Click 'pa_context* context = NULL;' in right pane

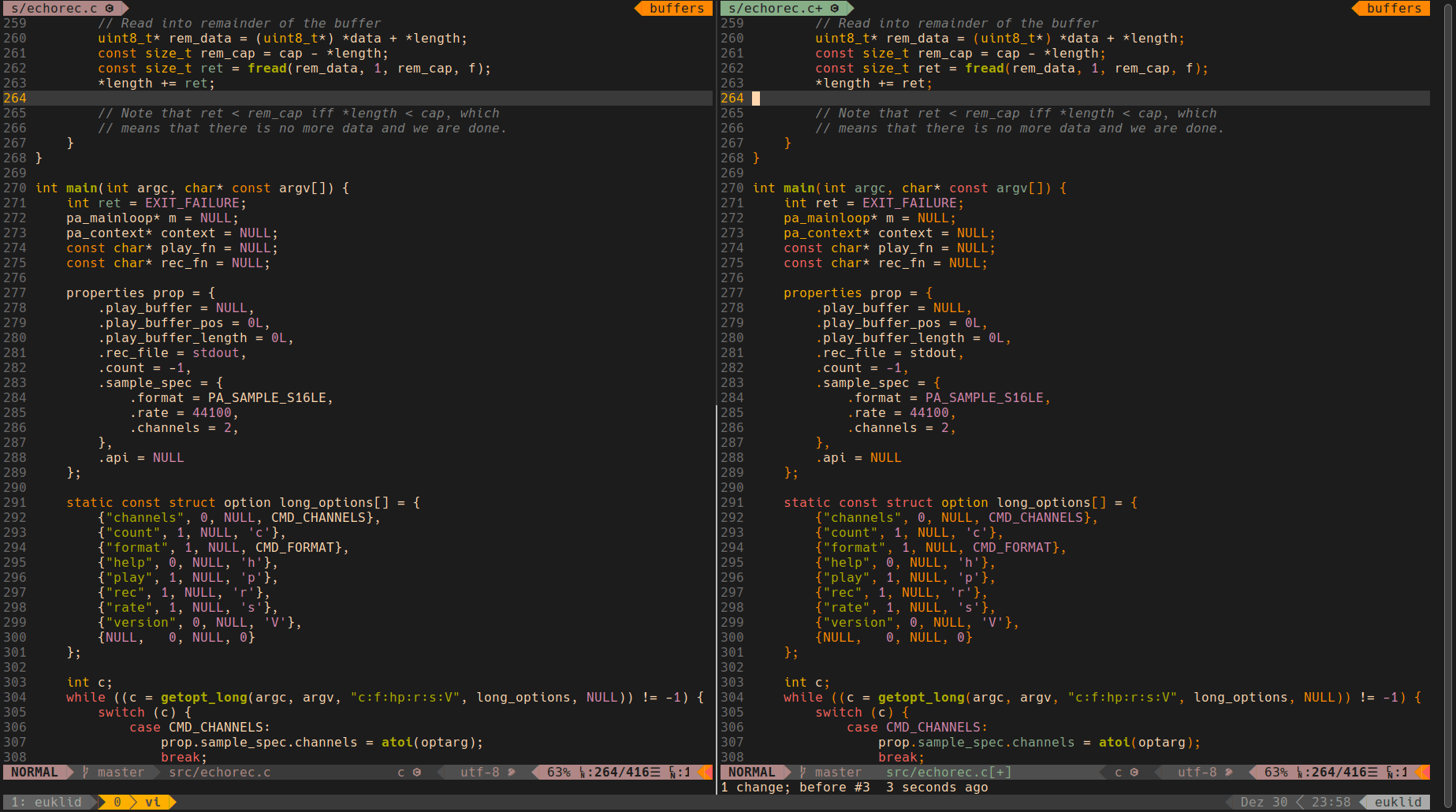point(890,233)
